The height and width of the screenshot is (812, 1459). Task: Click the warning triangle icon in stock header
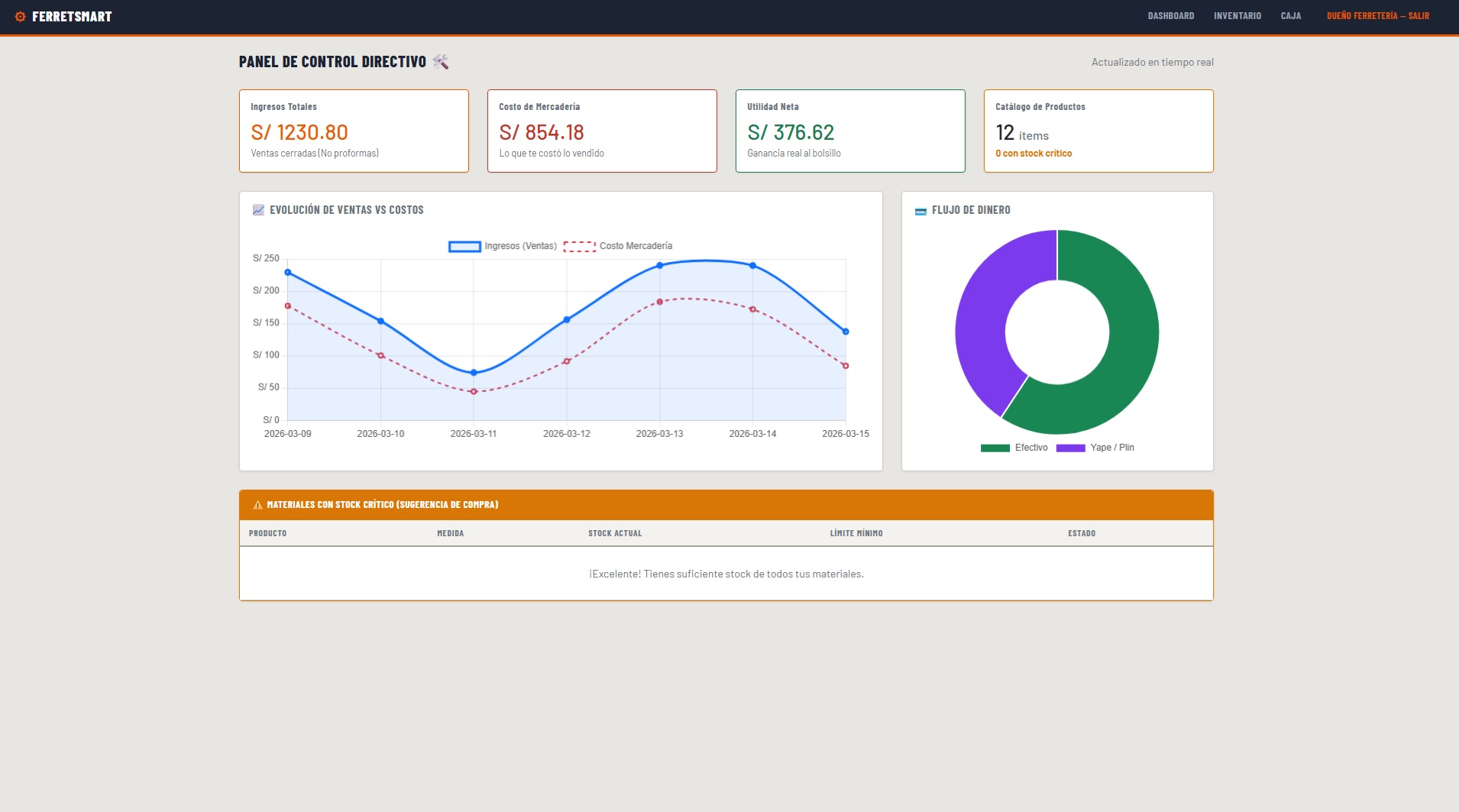(257, 505)
